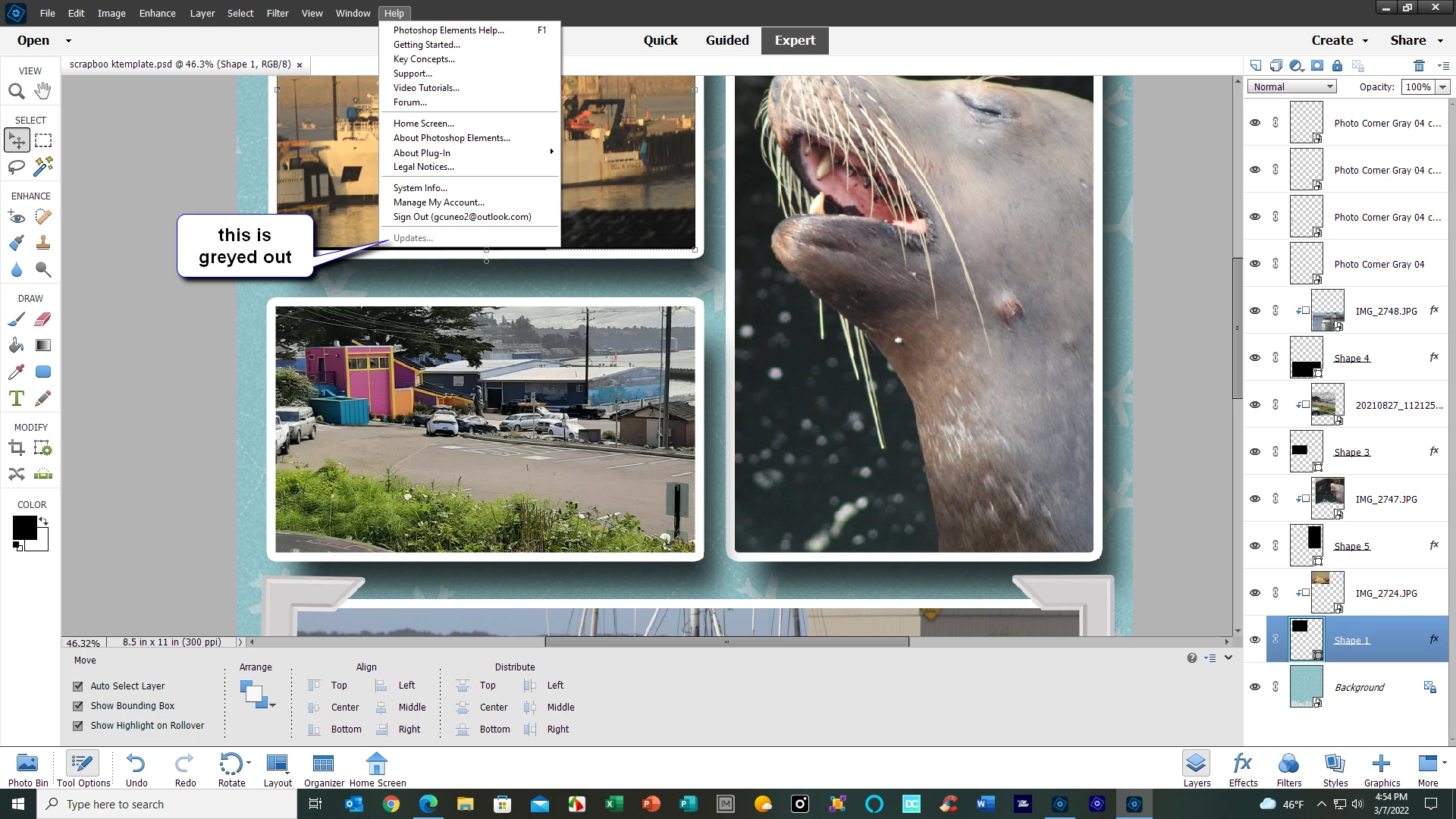Open the blend mode Normal dropdown
The image size is (1456, 819).
tap(1292, 87)
